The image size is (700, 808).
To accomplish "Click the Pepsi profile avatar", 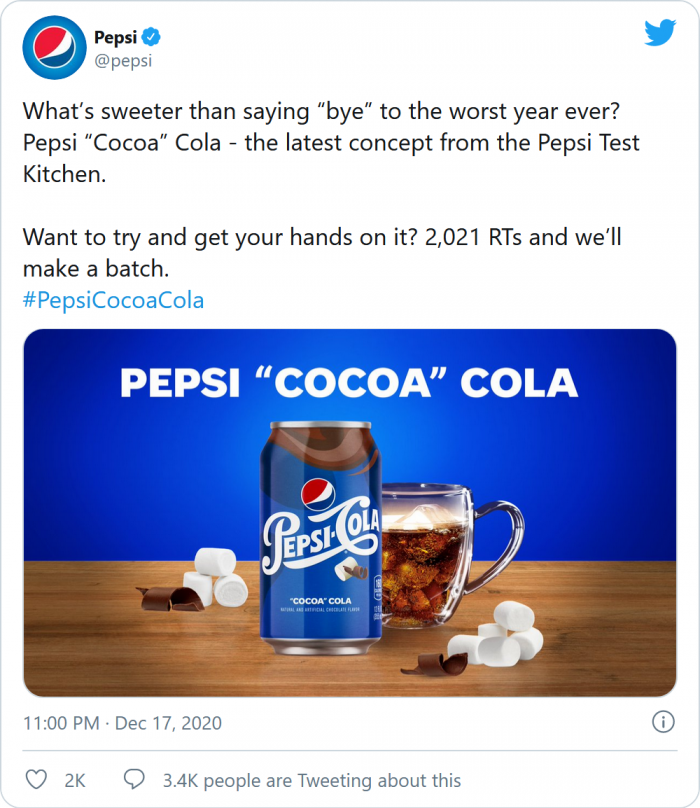I will (x=52, y=49).
